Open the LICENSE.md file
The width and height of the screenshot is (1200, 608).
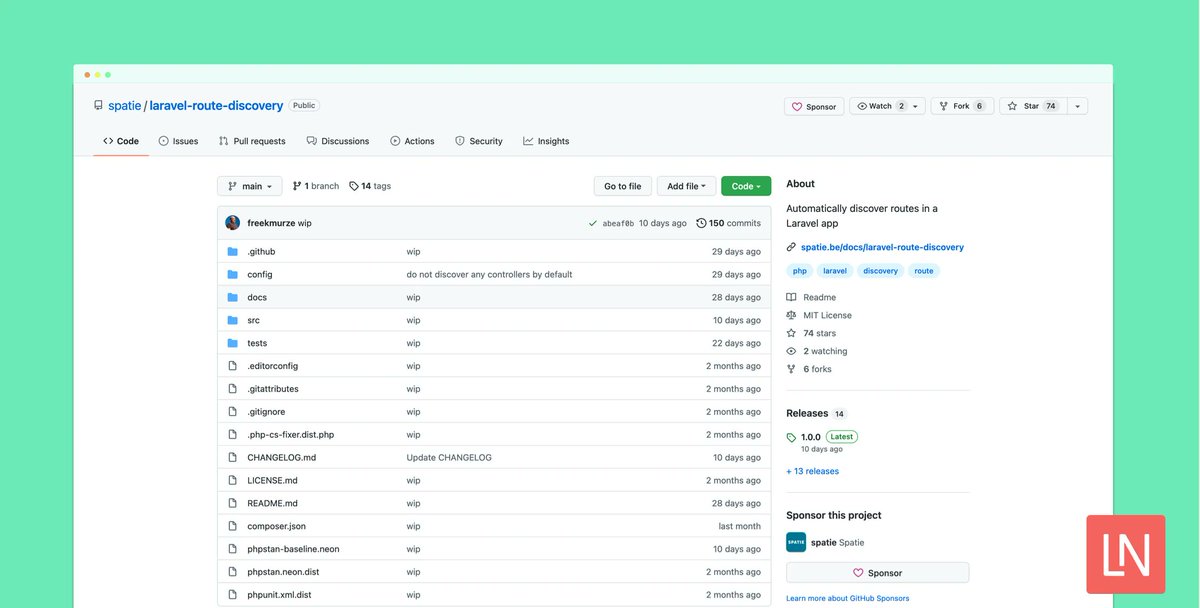coord(272,480)
